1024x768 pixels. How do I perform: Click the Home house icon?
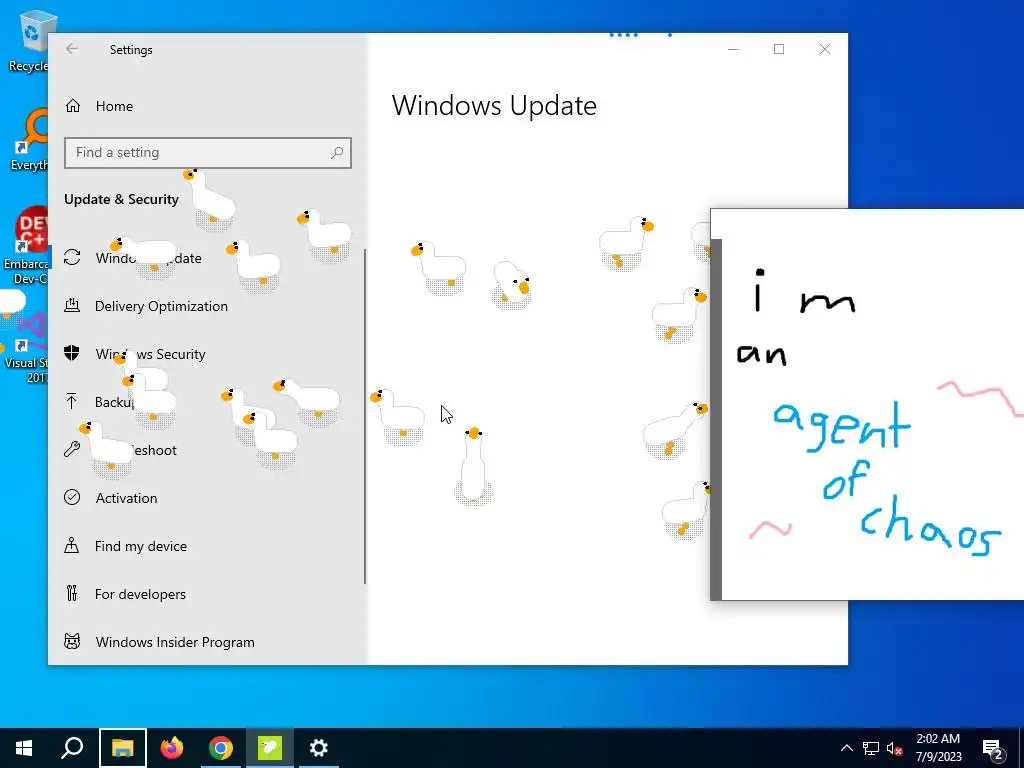[72, 106]
